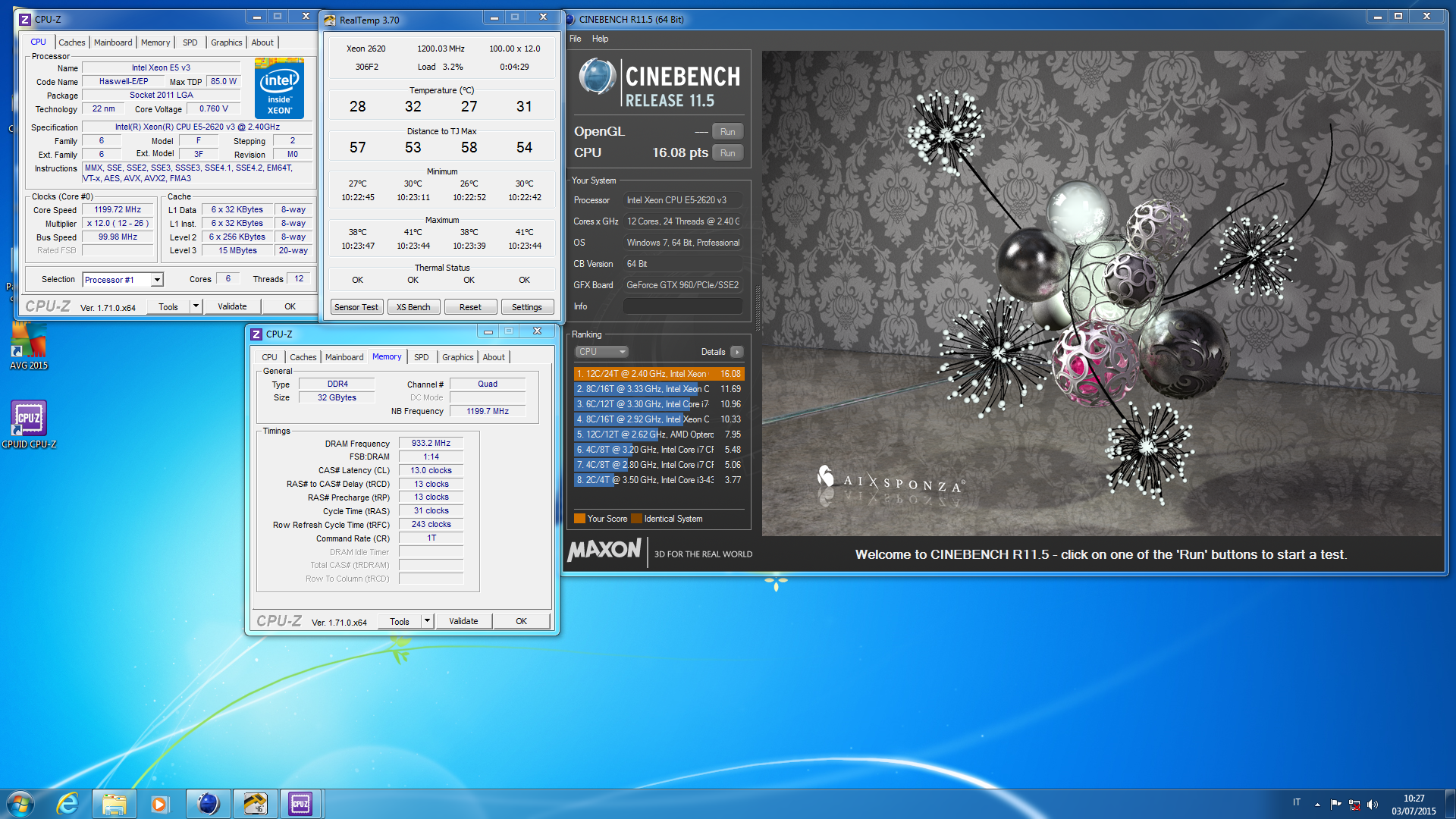Click Cinebench globe logo icon
The width and height of the screenshot is (1456, 819).
tap(597, 77)
